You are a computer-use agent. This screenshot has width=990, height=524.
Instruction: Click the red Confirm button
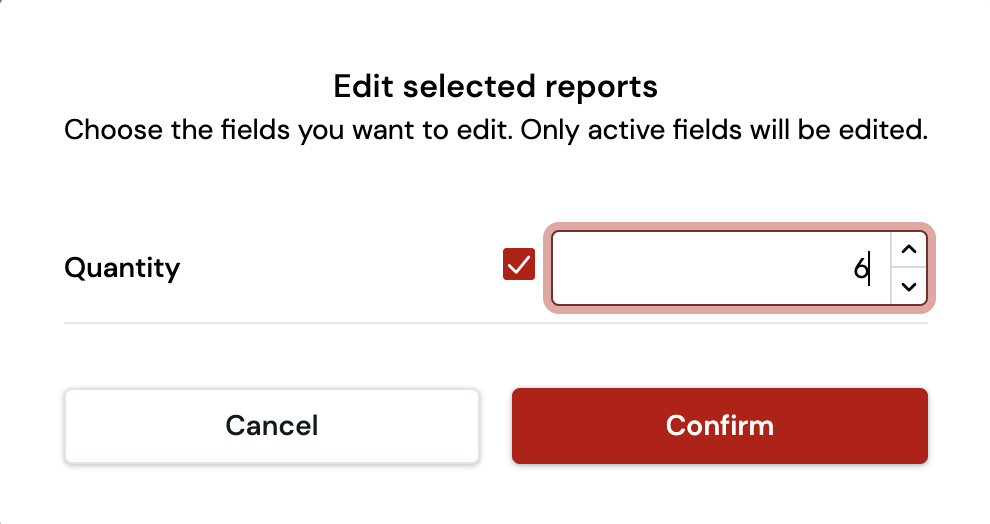(x=719, y=426)
